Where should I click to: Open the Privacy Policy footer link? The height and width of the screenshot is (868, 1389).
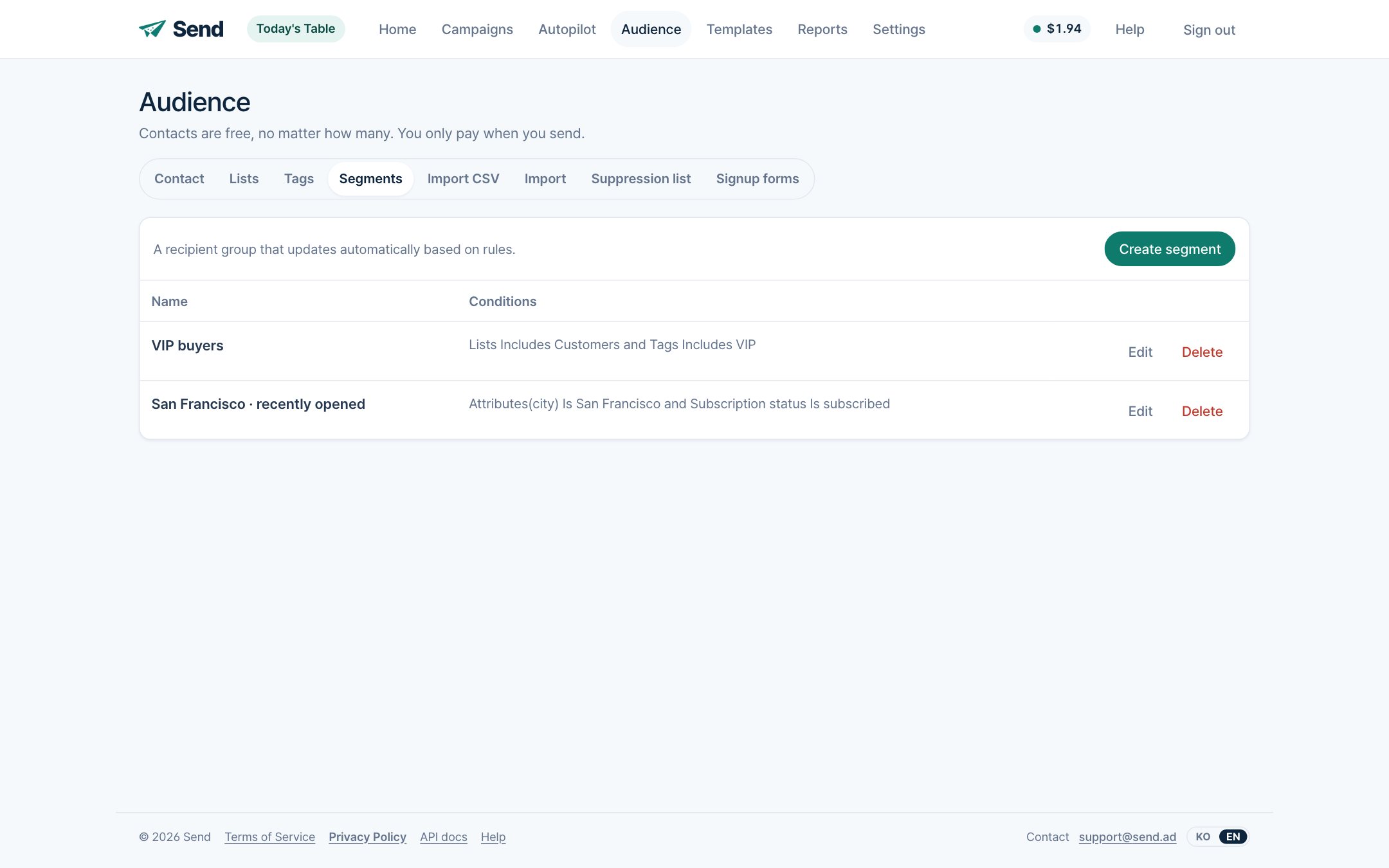pos(367,837)
